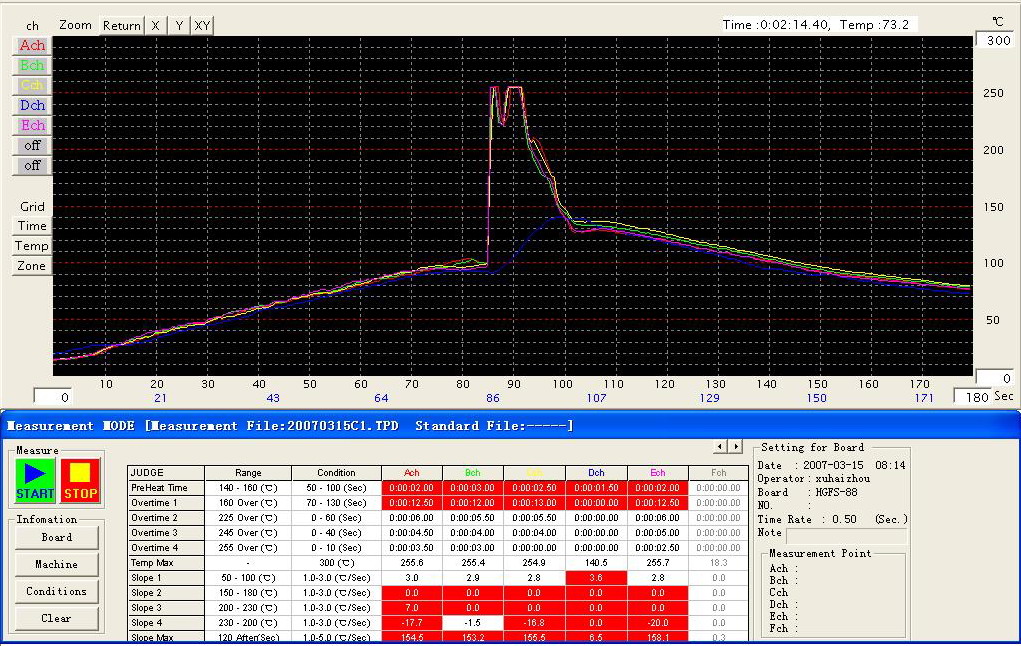This screenshot has width=1021, height=646.
Task: Stop measurement with the red STOP button
Action: pyautogui.click(x=80, y=480)
